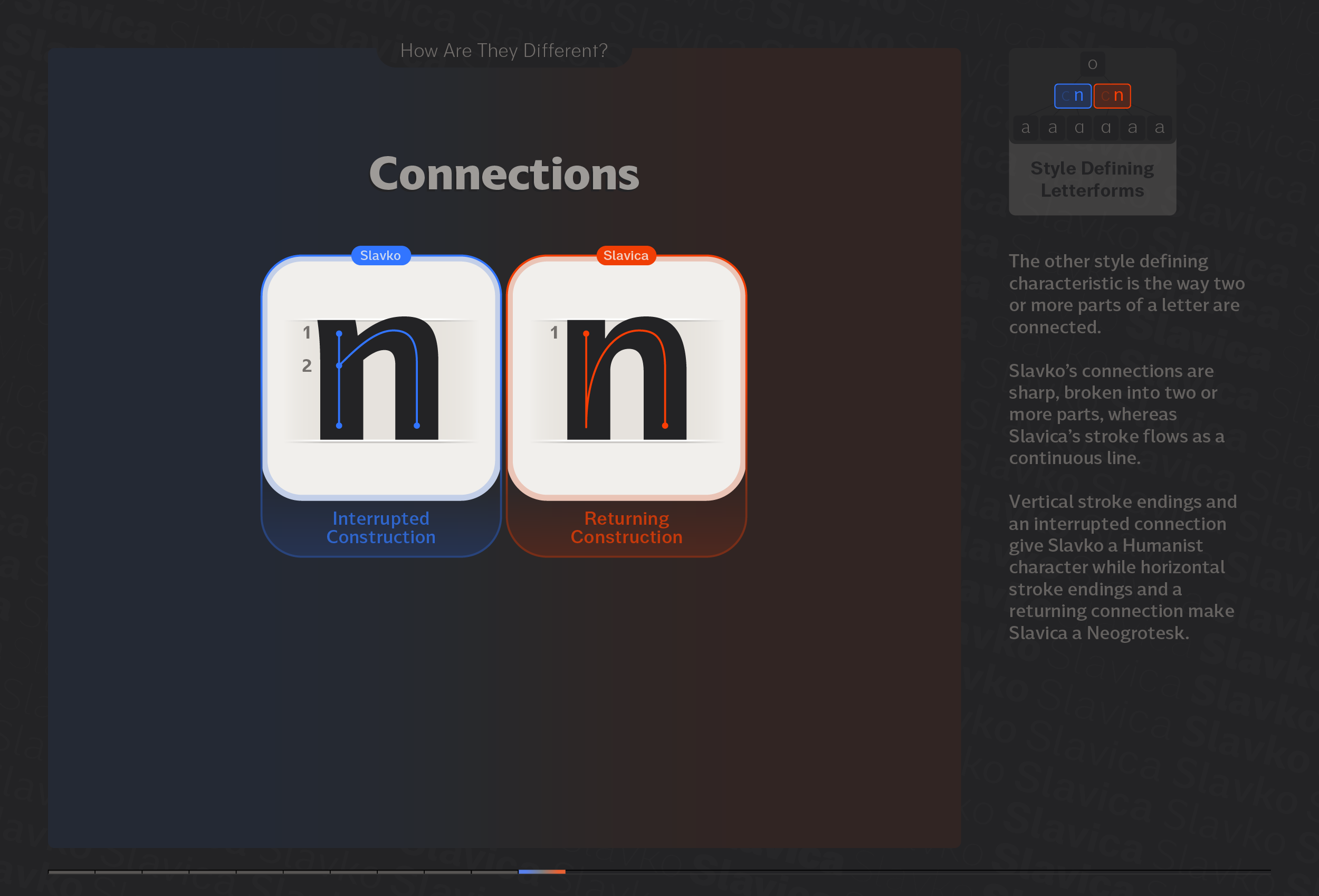The image size is (1319, 896).
Task: Jump to the gray segment before the highlighted one
Action: click(494, 872)
